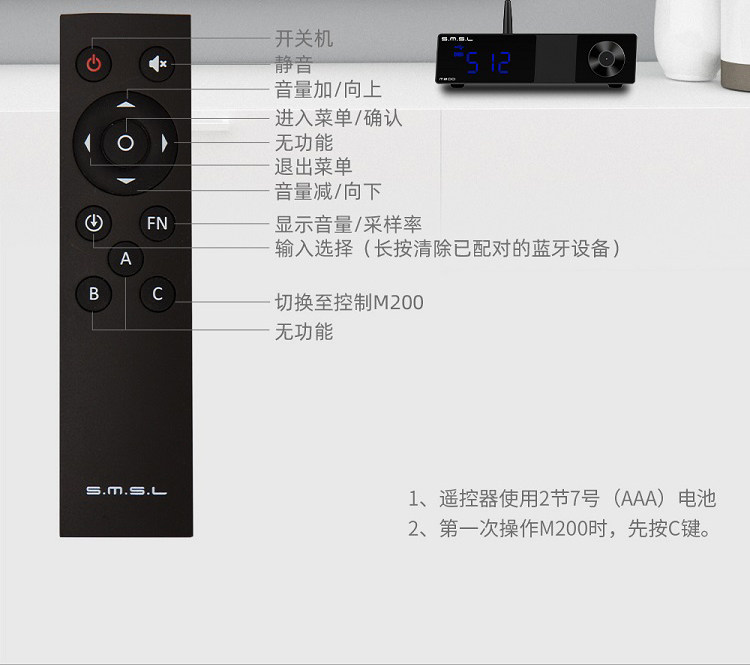750x665 pixels.
Task: Click the input select button beside FN
Action: click(94, 223)
